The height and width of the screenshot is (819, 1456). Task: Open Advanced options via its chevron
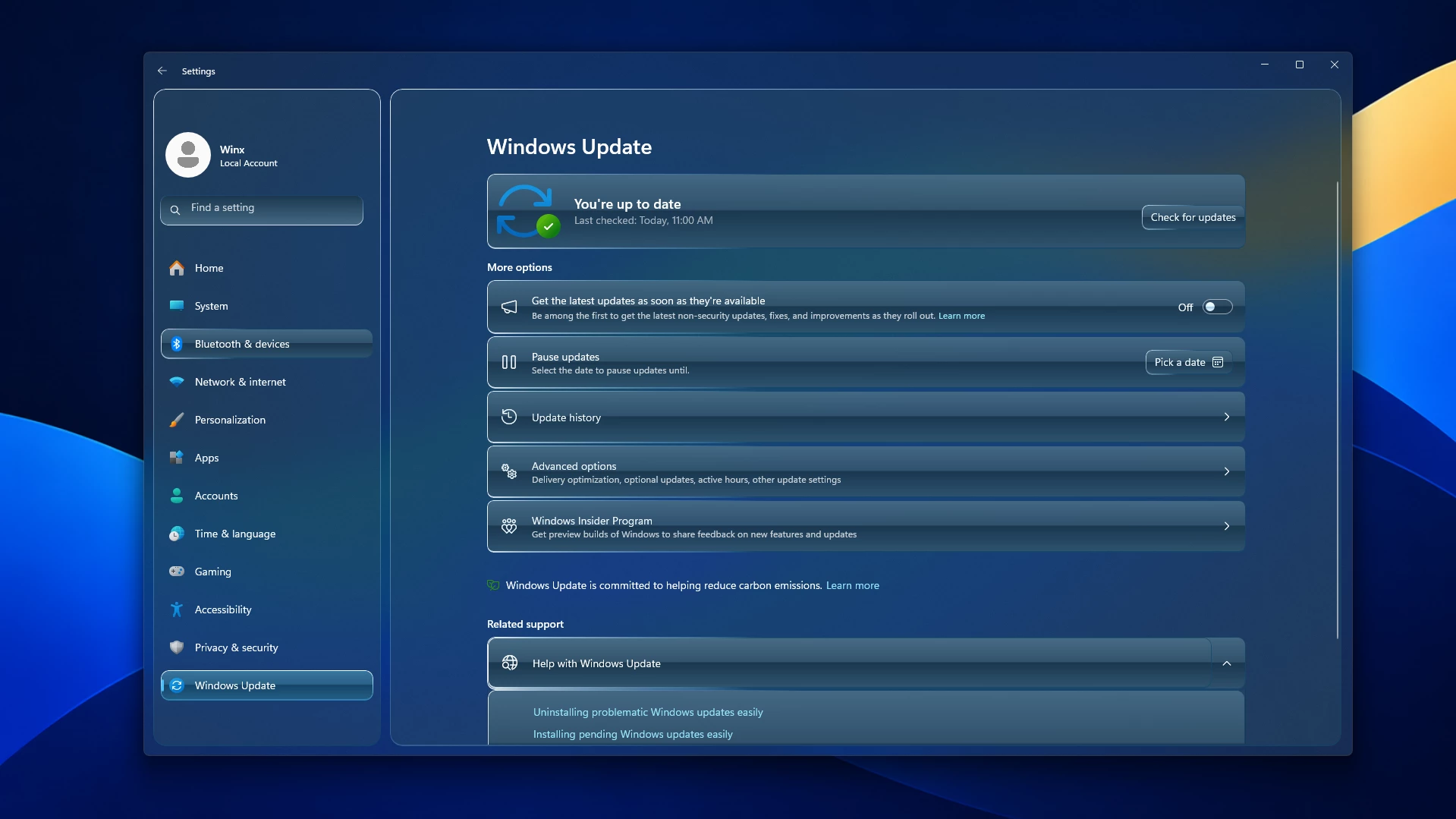pos(1227,471)
